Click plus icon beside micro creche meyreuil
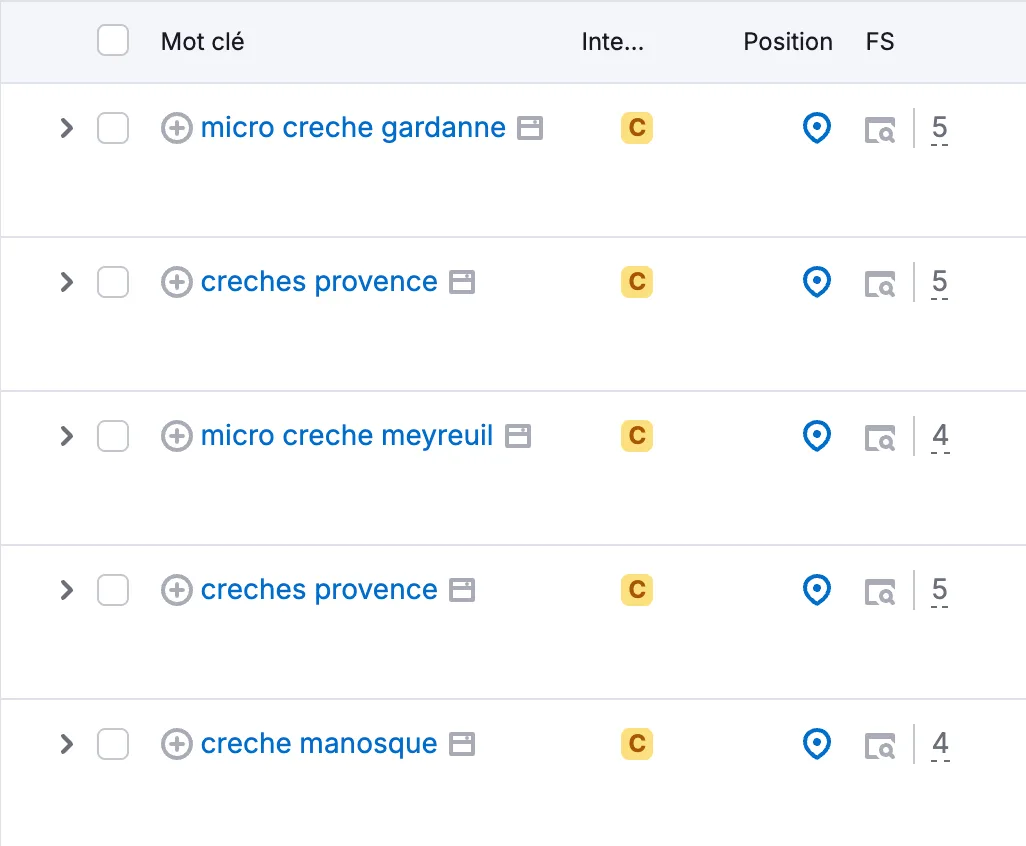The width and height of the screenshot is (1026, 846). 176,436
